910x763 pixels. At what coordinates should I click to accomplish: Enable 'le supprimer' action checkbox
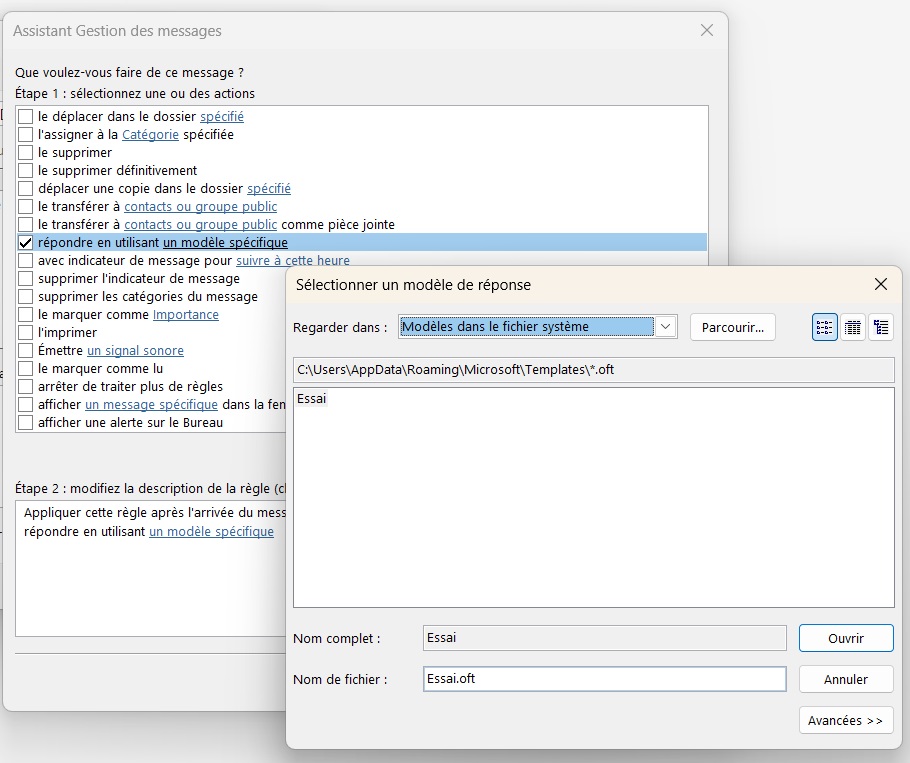(x=25, y=152)
